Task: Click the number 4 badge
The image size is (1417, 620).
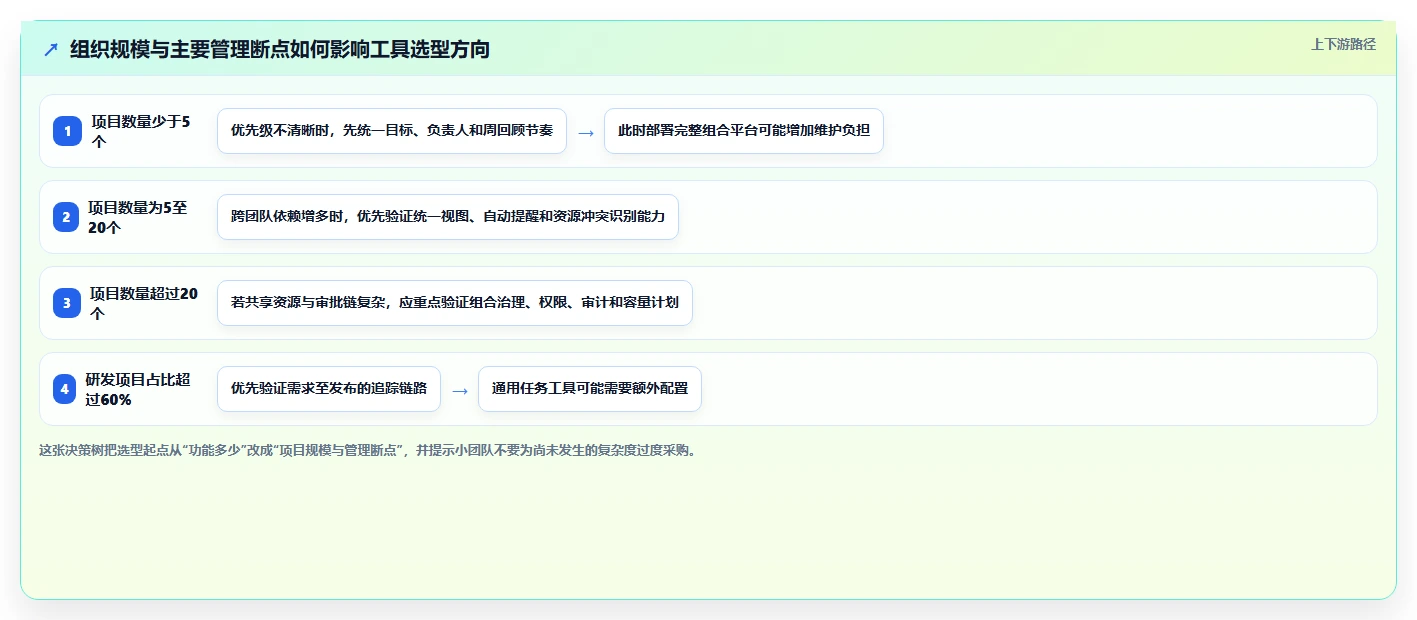Action: pos(65,389)
